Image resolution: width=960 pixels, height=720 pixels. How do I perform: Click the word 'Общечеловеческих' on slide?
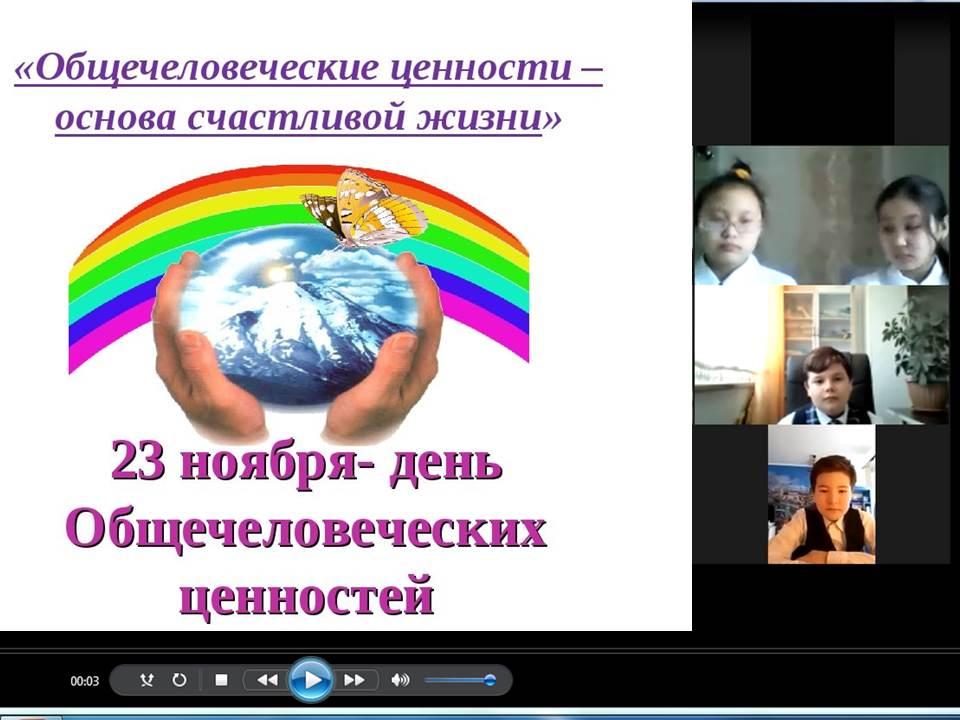[x=306, y=531]
